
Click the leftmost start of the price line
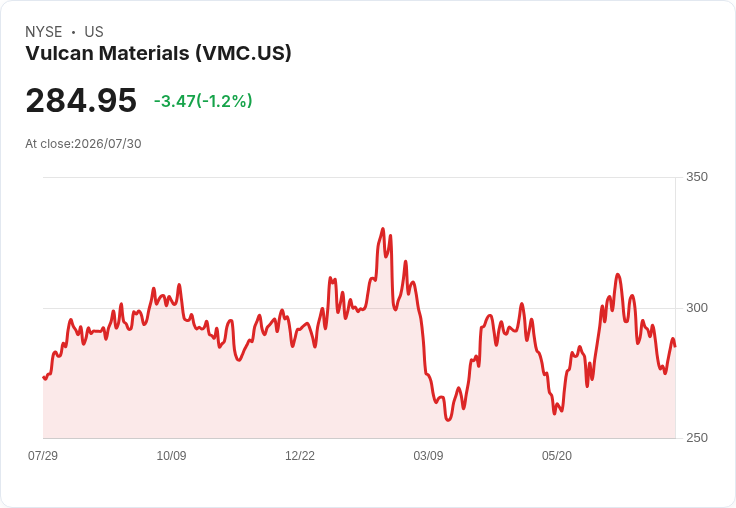click(x=44, y=377)
